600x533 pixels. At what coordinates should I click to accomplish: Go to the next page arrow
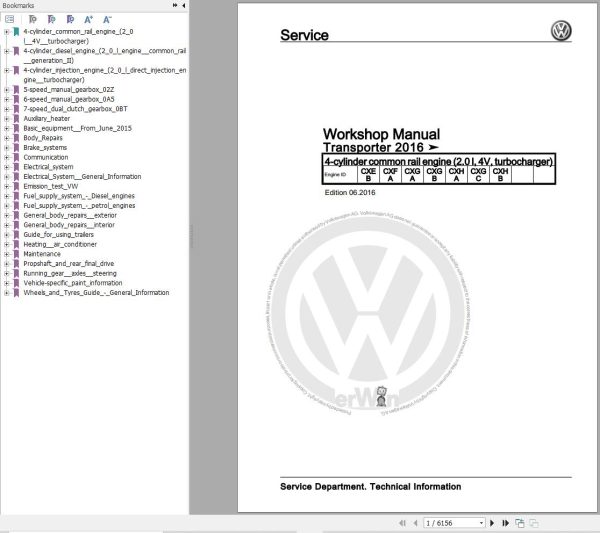pyautogui.click(x=492, y=523)
